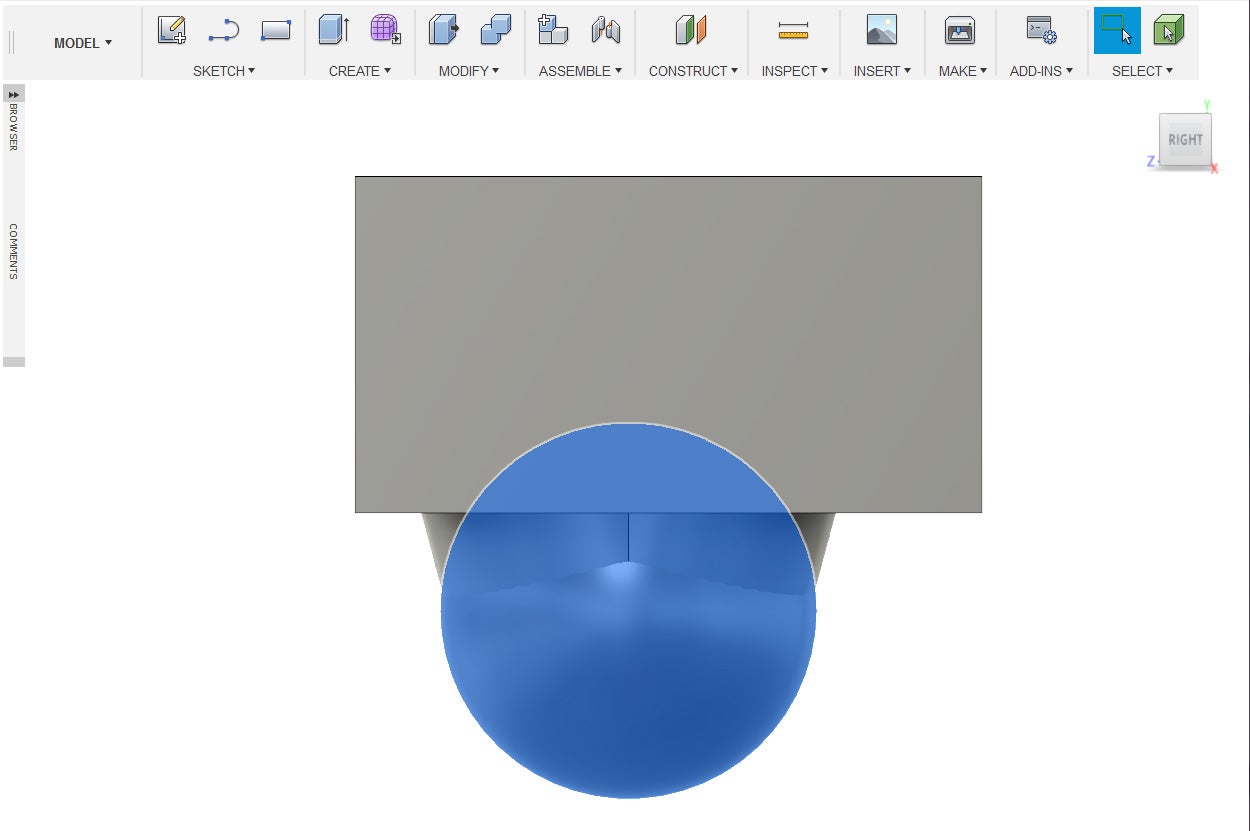Click the RIGHT face of ViewCube
This screenshot has height=831, width=1250.
click(x=1185, y=140)
